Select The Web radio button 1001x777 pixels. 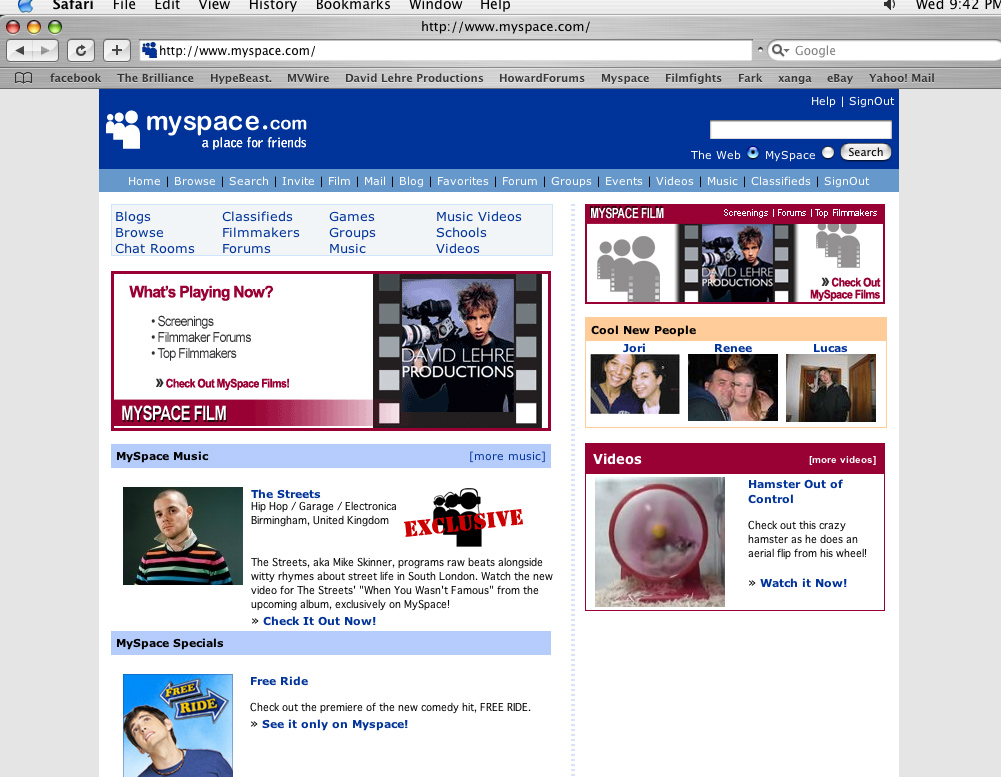tap(753, 153)
